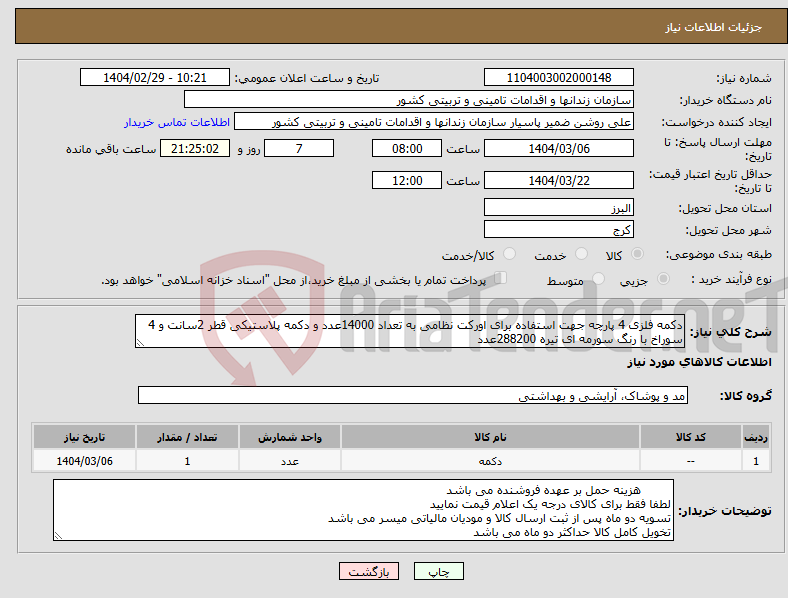The width and height of the screenshot is (788, 598).
Task: Click the نام دستگاه خریدار label
Action: [x=726, y=101]
